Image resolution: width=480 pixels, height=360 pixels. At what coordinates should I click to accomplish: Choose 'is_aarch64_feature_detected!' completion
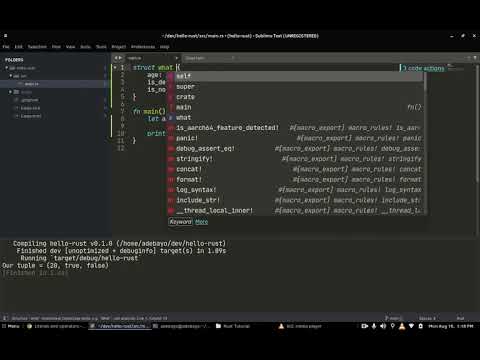296,128
